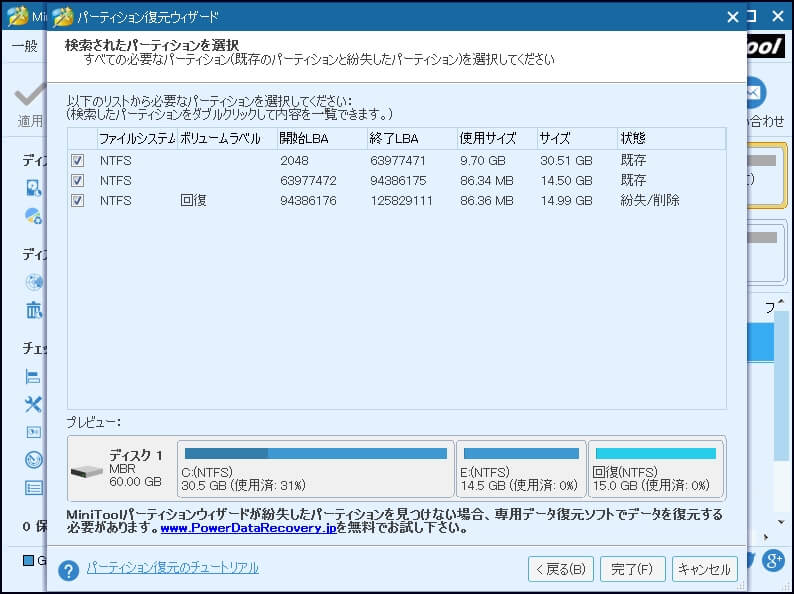
Task: Toggle checkbox for the lost 回復 partition
Action: [x=77, y=201]
